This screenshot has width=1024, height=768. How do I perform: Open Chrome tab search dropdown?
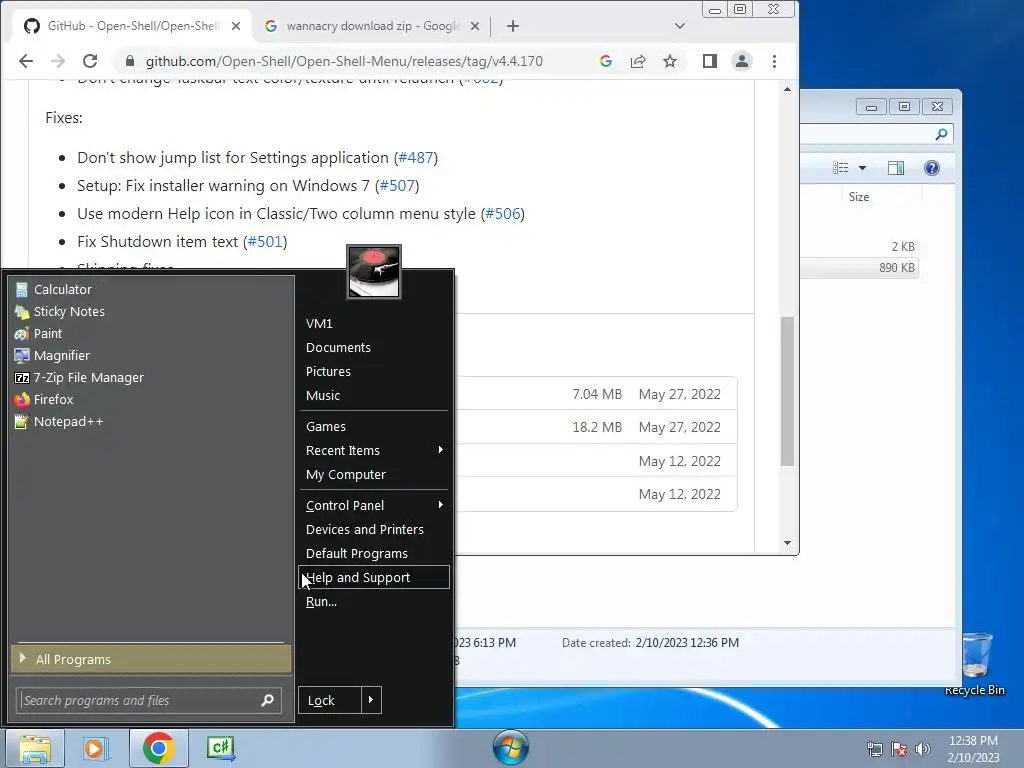pos(680,26)
